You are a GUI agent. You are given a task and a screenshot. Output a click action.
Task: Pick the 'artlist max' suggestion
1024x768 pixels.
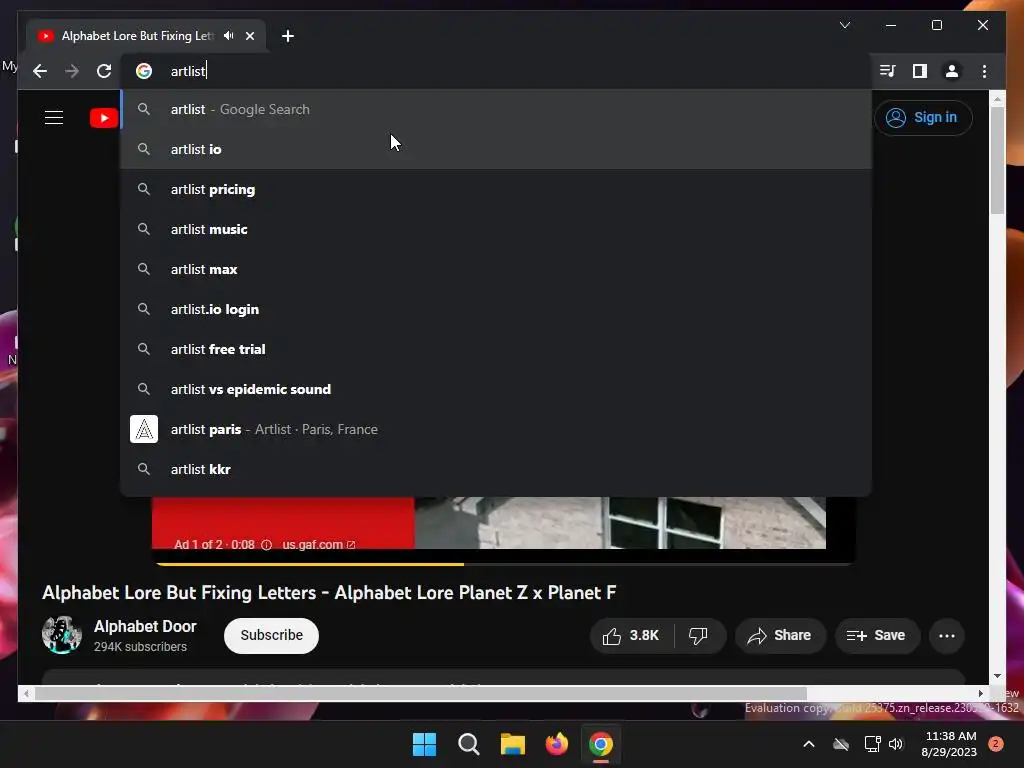point(496,269)
